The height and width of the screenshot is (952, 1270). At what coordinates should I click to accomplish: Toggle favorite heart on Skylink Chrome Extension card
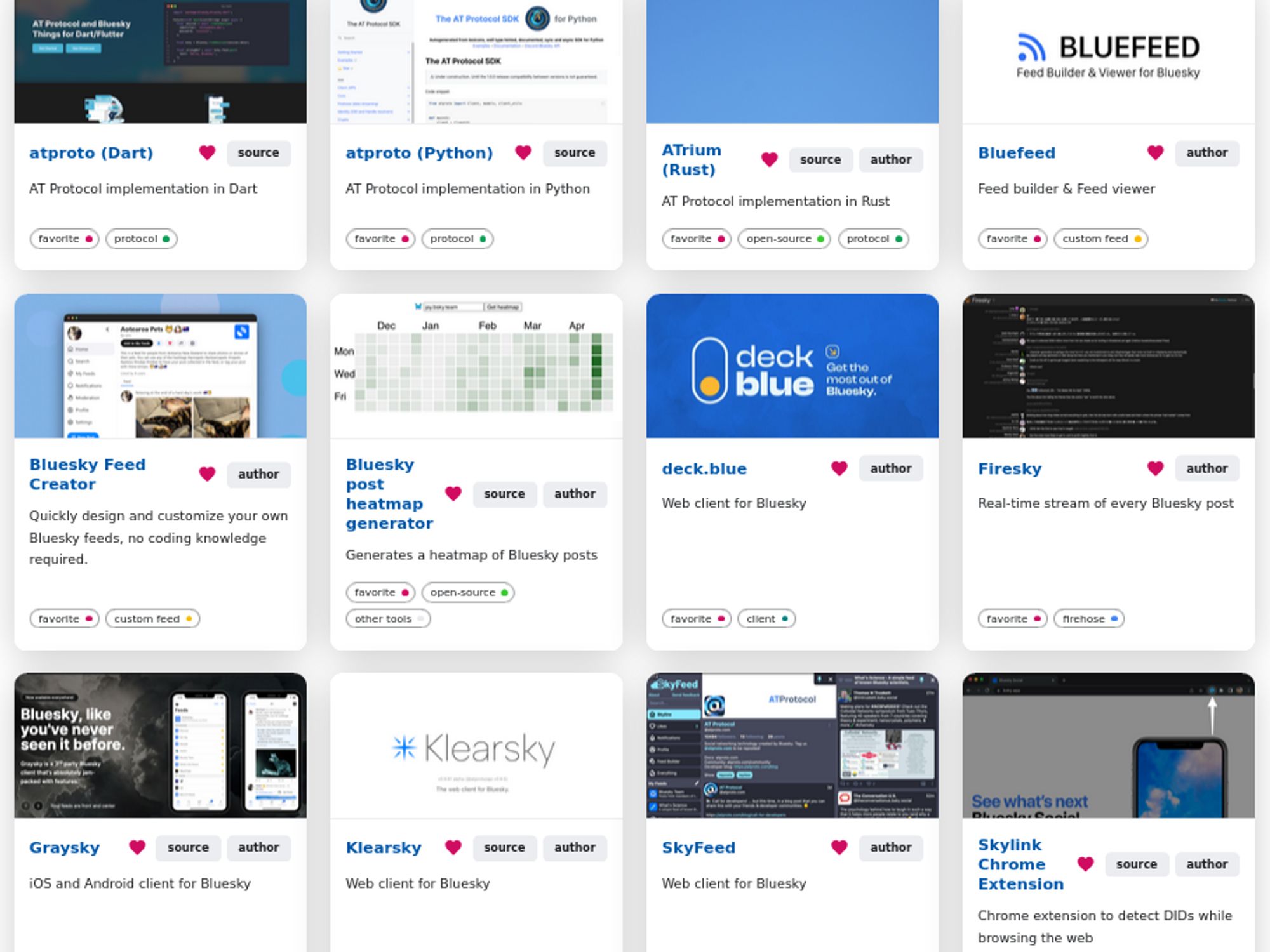pos(1086,864)
